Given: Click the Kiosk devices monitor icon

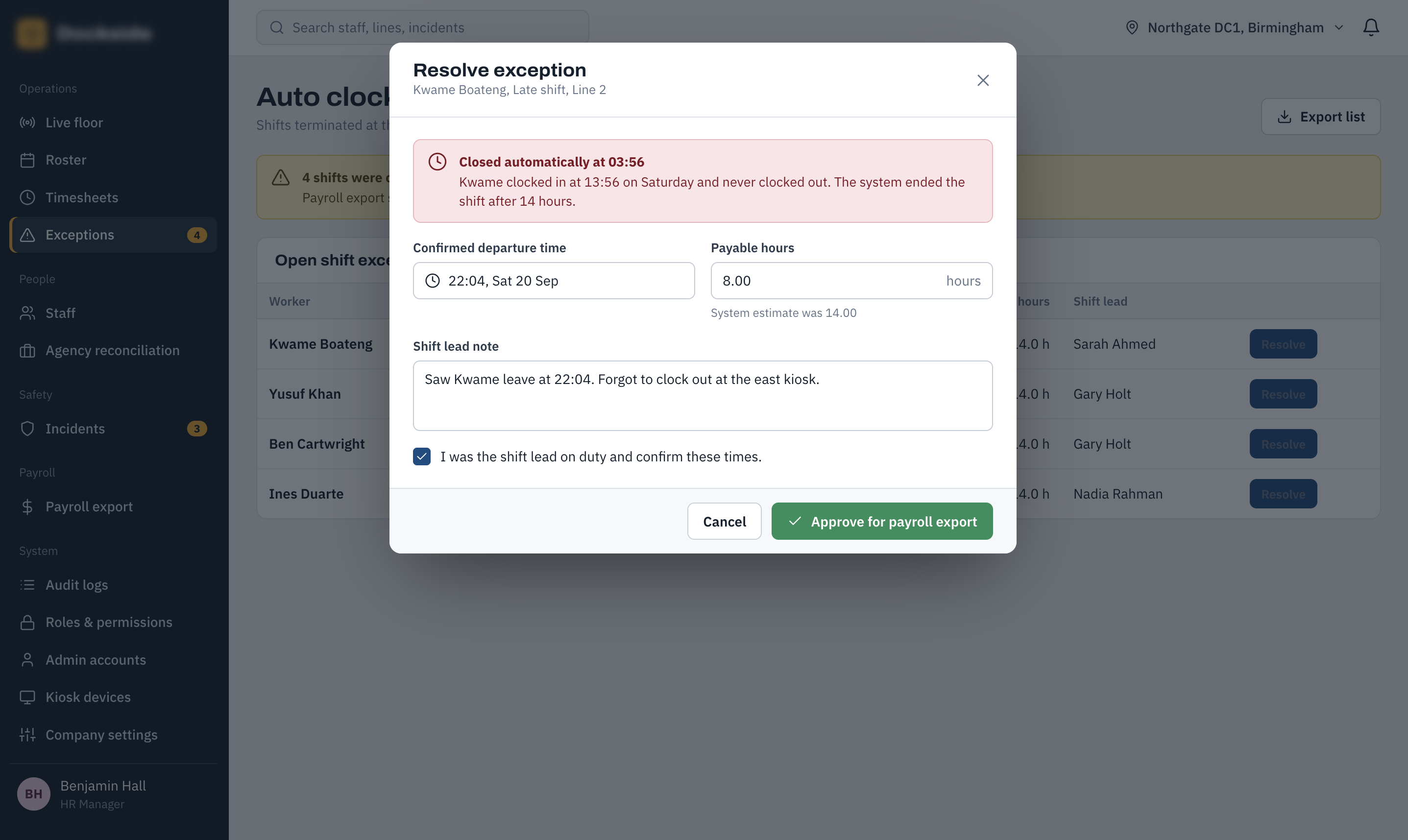Looking at the screenshot, I should click(x=27, y=697).
